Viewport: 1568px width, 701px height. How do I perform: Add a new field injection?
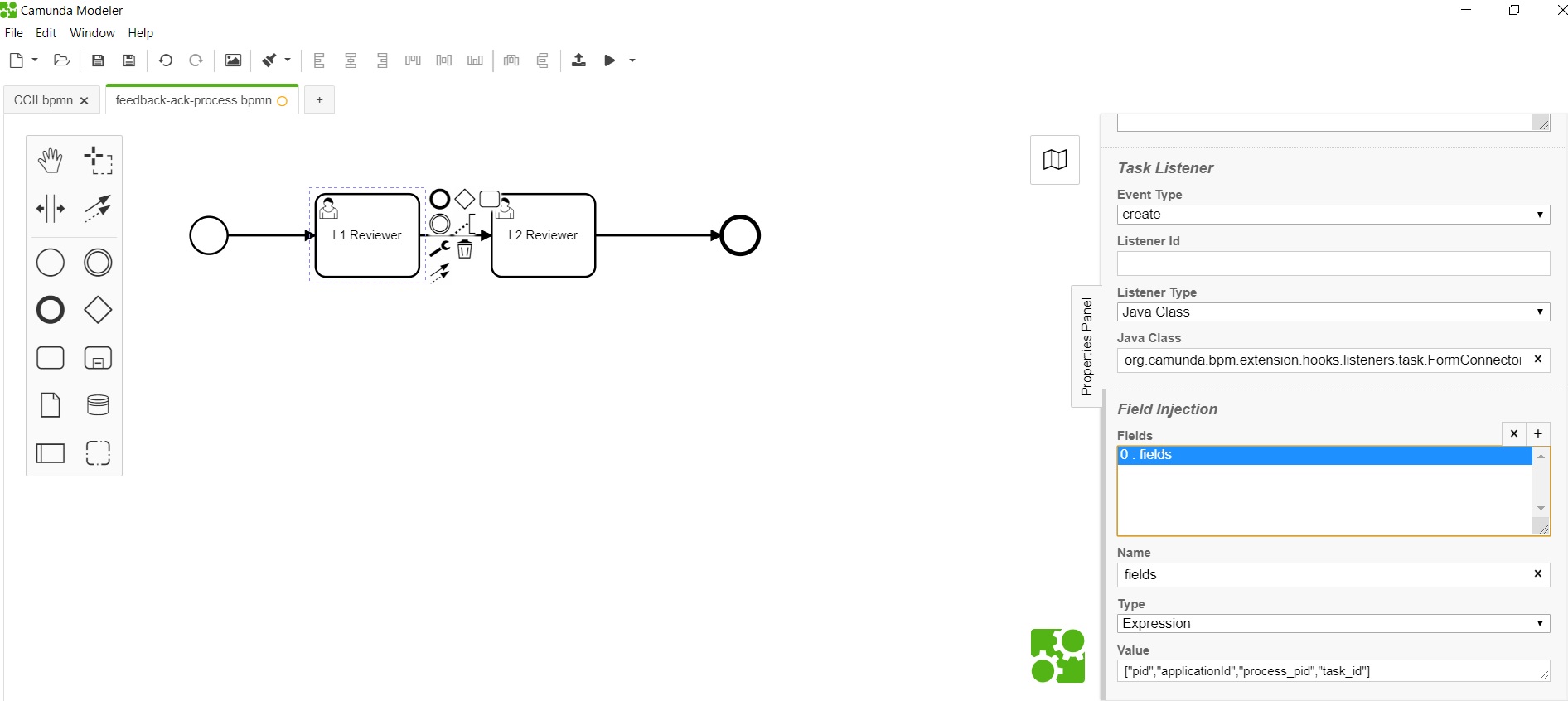(x=1538, y=433)
